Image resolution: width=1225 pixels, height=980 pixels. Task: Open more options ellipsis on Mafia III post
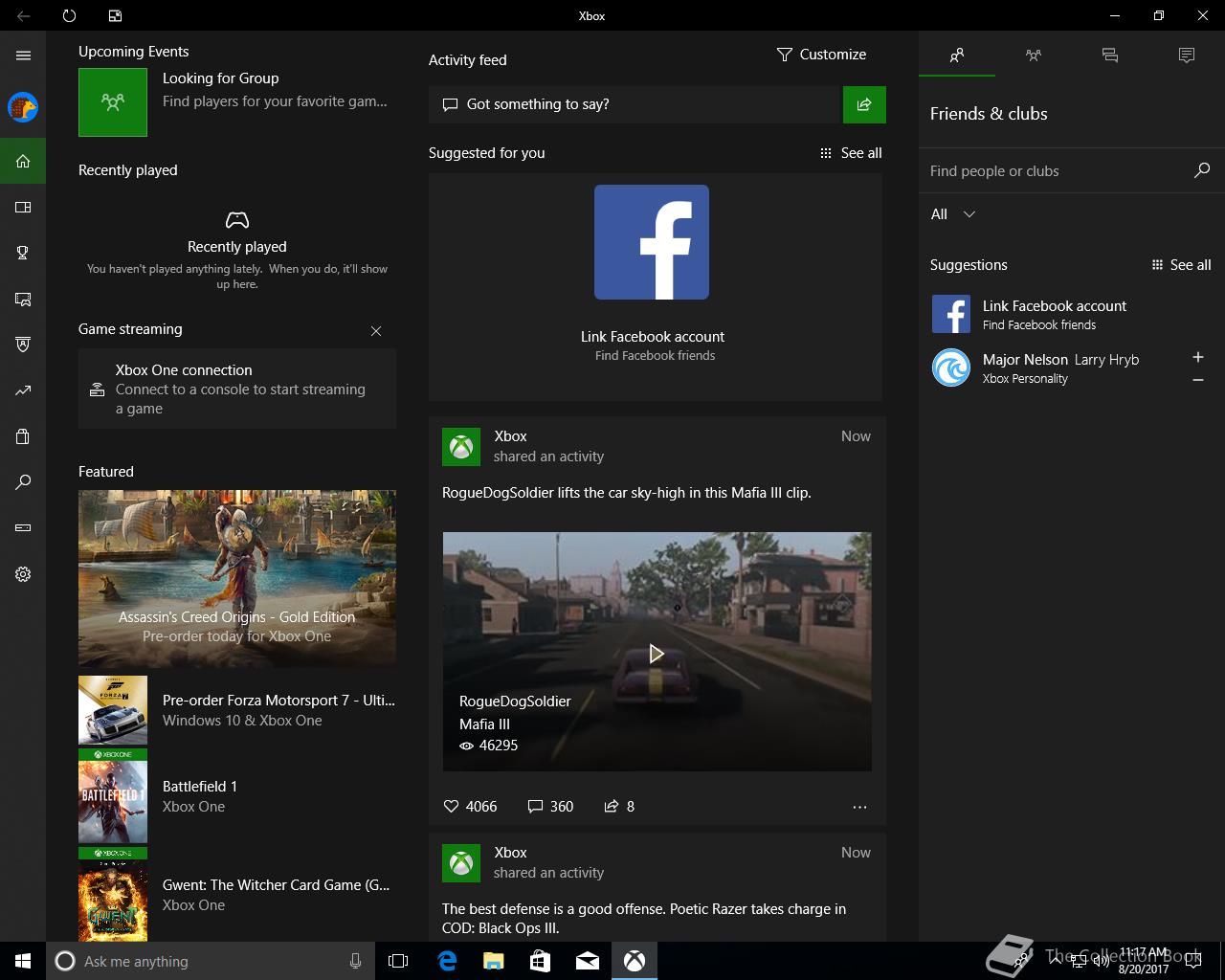(859, 807)
